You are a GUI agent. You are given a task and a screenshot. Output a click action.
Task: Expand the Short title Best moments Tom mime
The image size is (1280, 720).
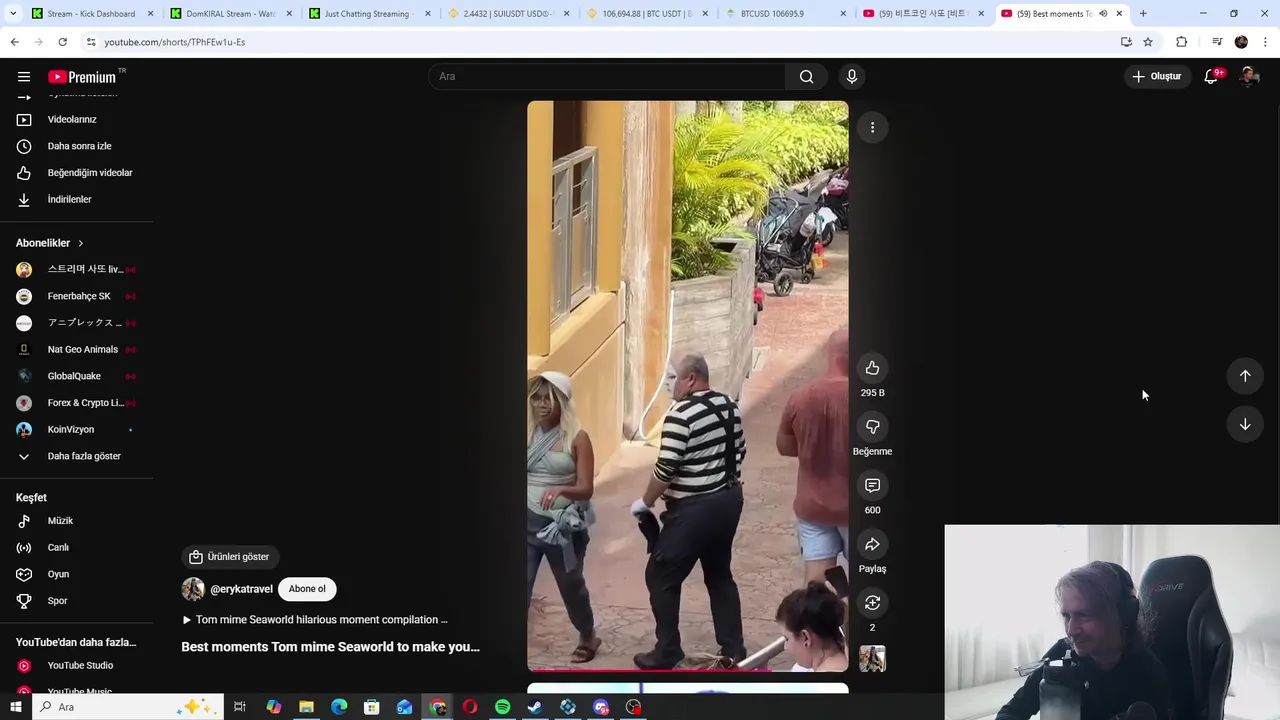330,647
